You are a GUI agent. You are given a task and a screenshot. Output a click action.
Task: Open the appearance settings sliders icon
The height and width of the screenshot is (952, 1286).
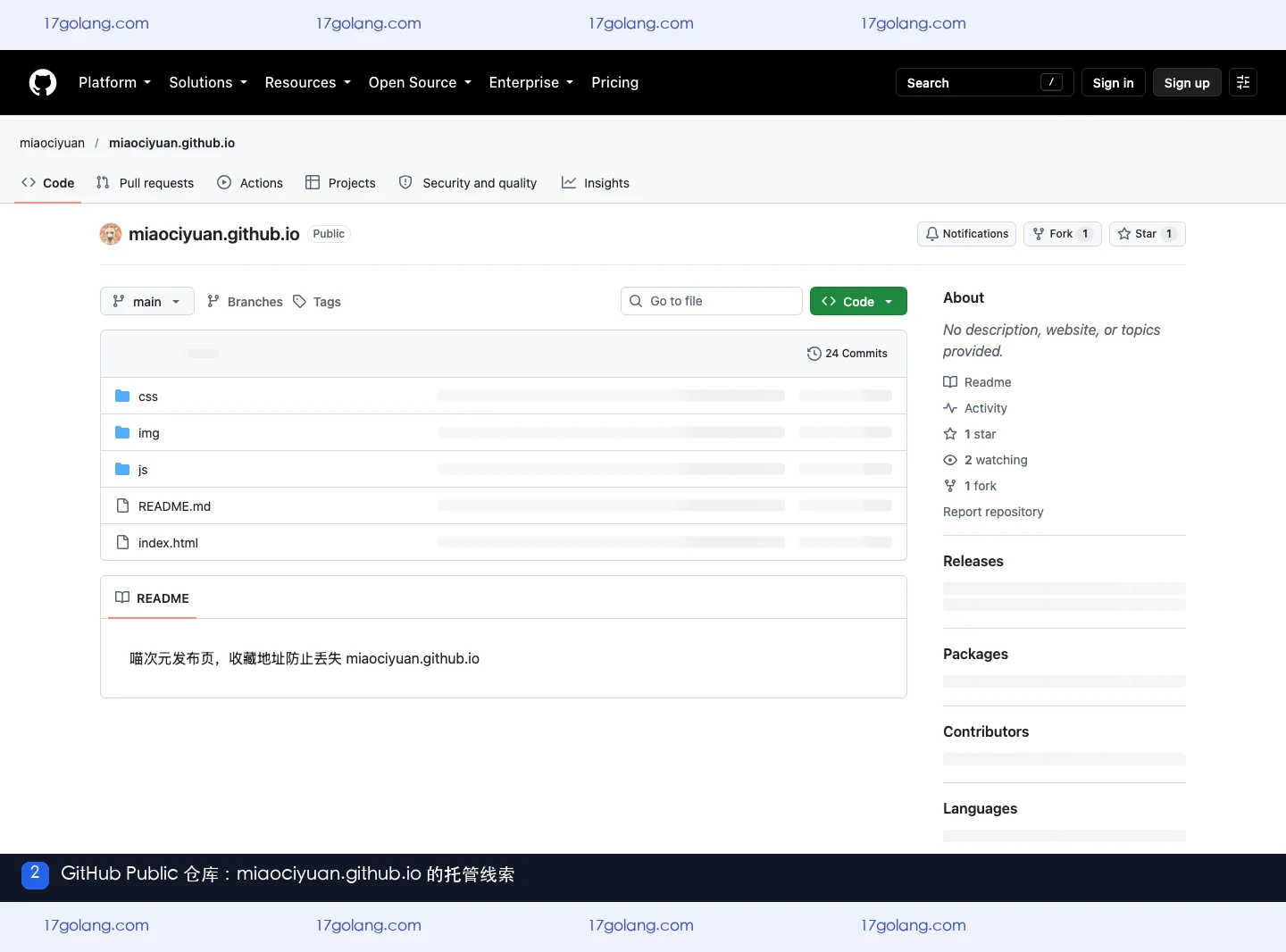pos(1243,82)
